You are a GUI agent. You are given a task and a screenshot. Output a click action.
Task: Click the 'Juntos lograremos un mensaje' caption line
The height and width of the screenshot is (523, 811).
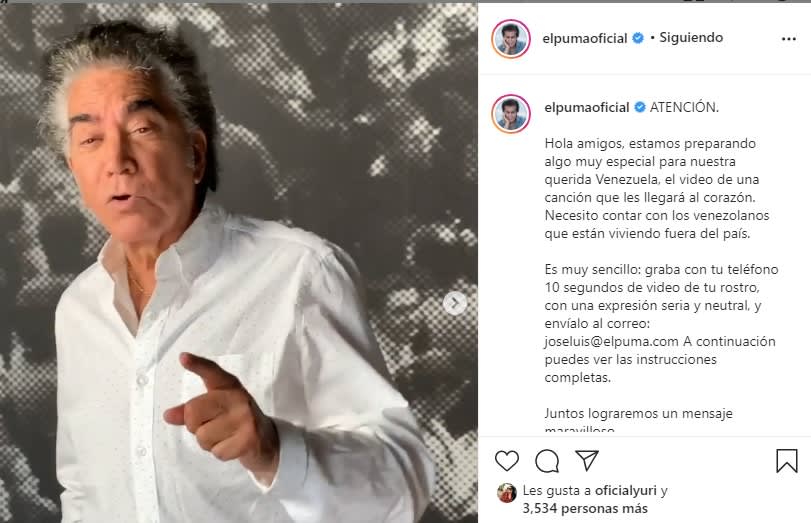coord(638,413)
